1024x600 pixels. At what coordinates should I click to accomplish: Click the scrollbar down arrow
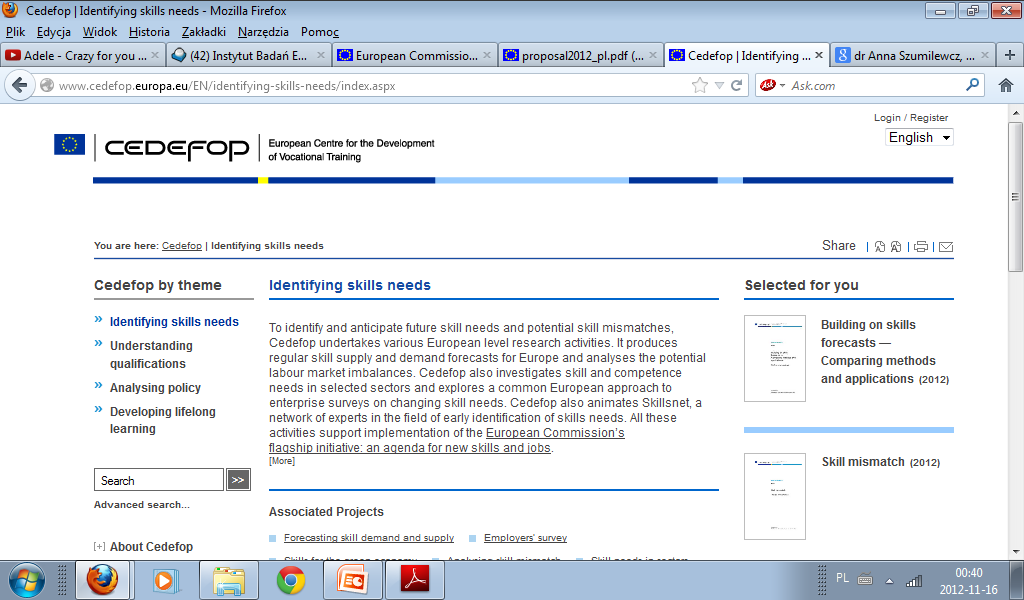[1016, 552]
